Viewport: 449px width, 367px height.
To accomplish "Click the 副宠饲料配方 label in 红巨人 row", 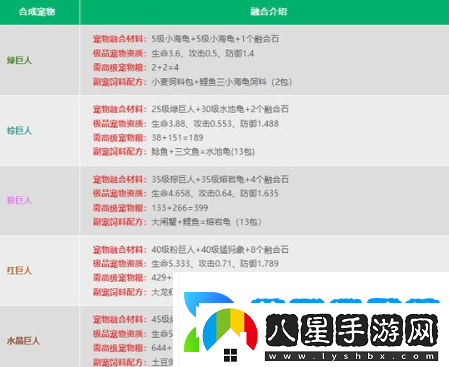I will [119, 292].
